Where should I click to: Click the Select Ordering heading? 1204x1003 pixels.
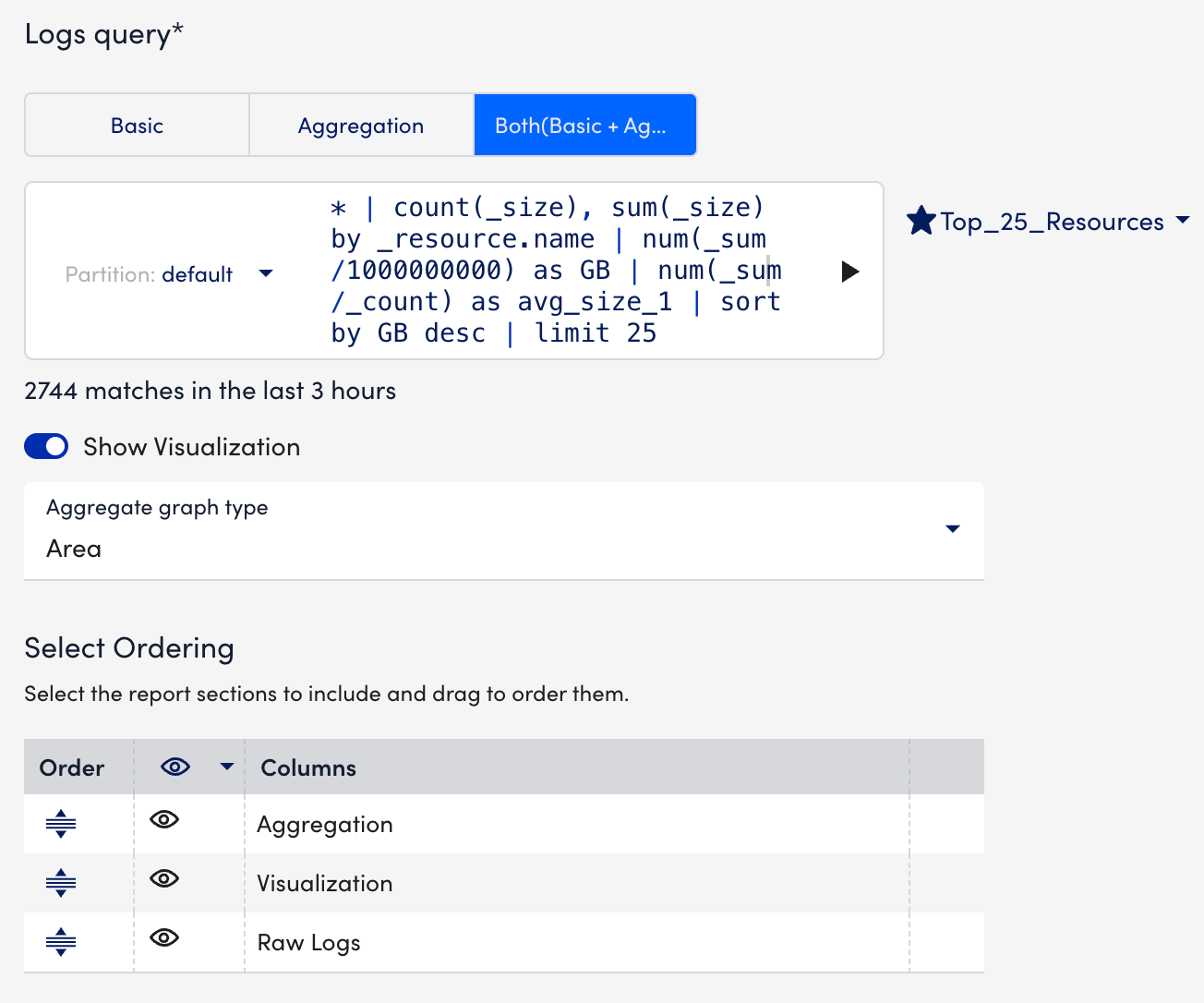(x=129, y=648)
